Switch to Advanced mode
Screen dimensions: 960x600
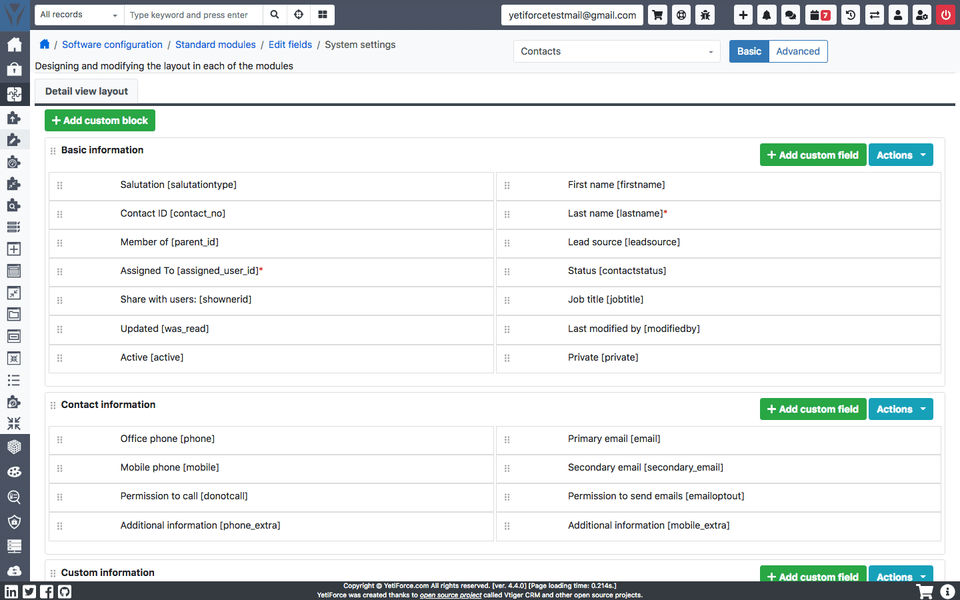click(x=798, y=51)
